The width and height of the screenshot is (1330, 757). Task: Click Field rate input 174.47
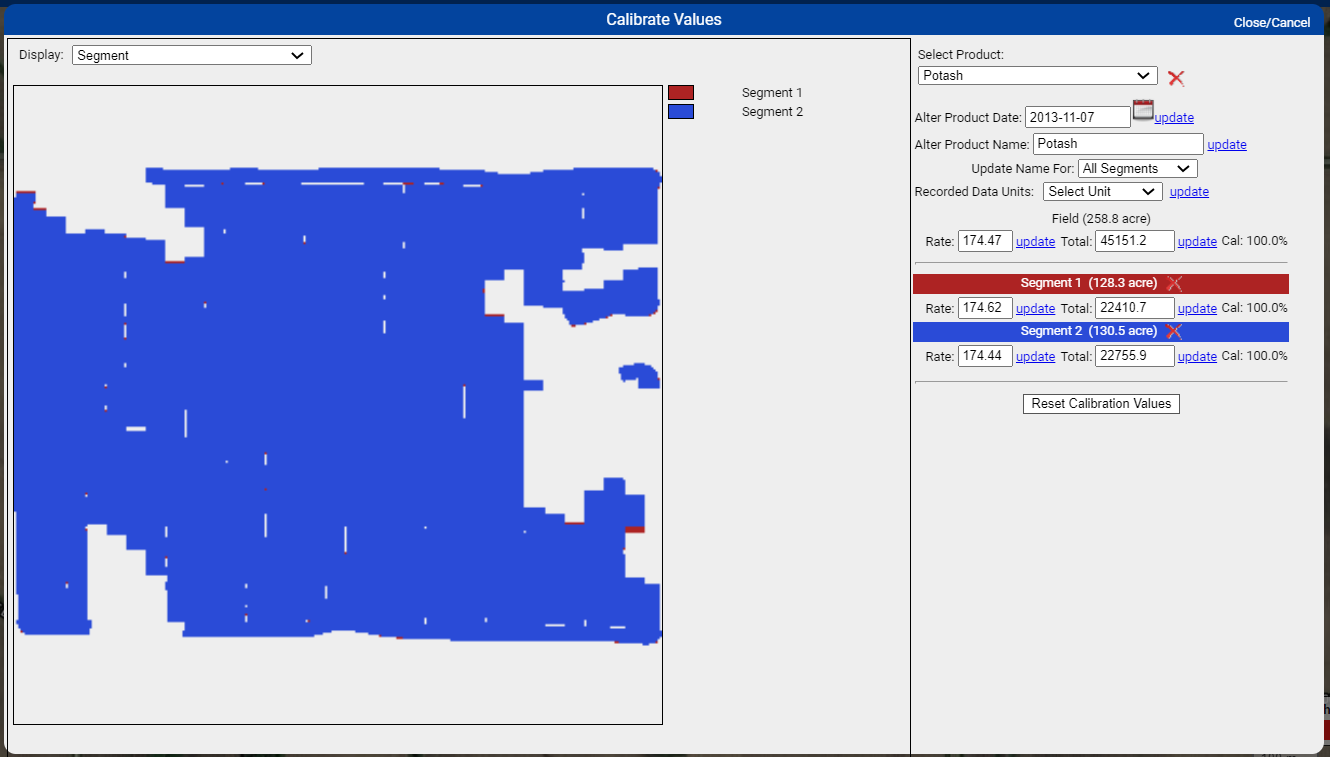985,241
